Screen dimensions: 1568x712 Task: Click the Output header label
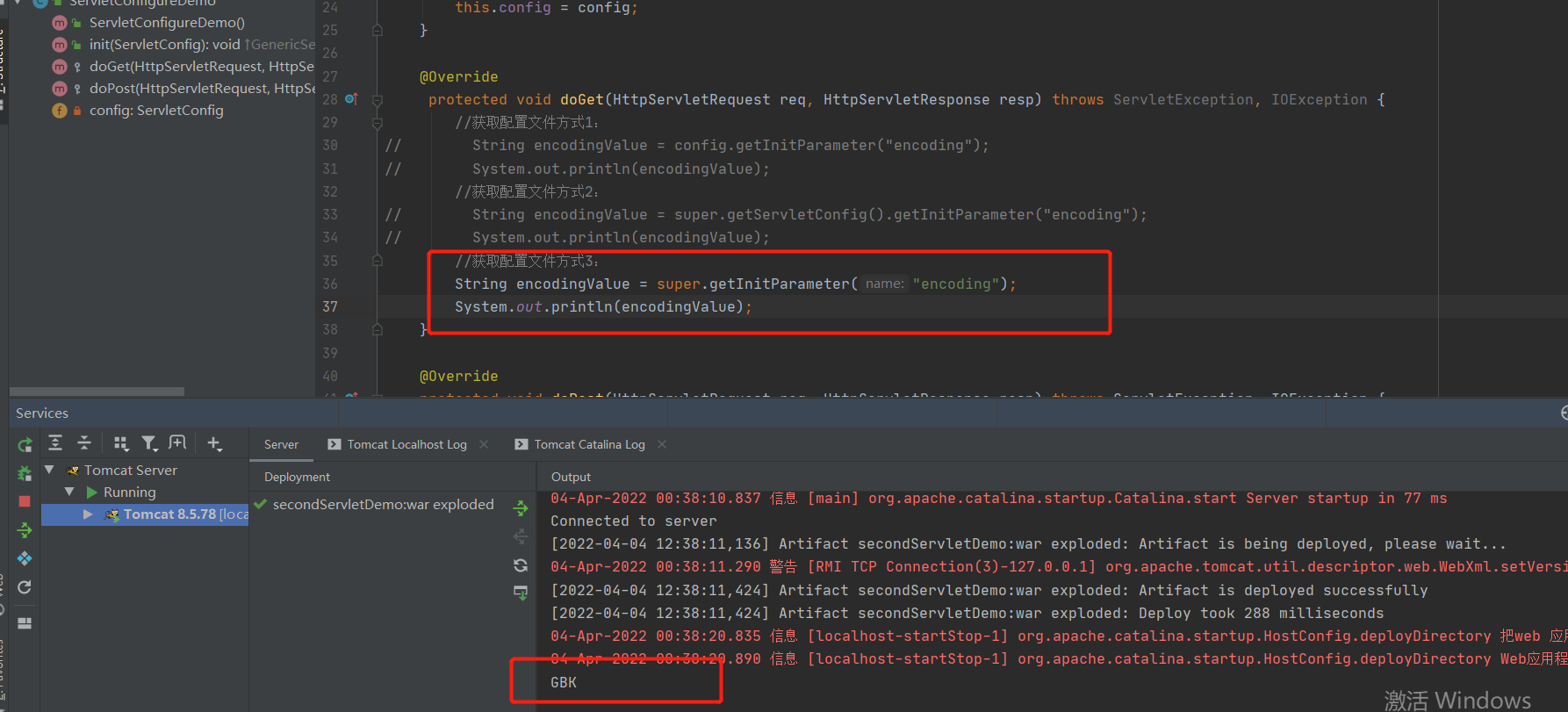pyautogui.click(x=571, y=477)
